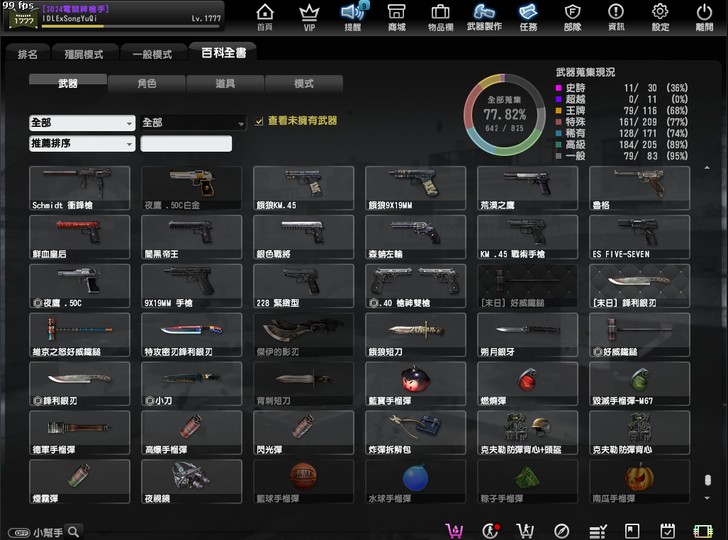Open the 任務 missions icon

point(528,17)
